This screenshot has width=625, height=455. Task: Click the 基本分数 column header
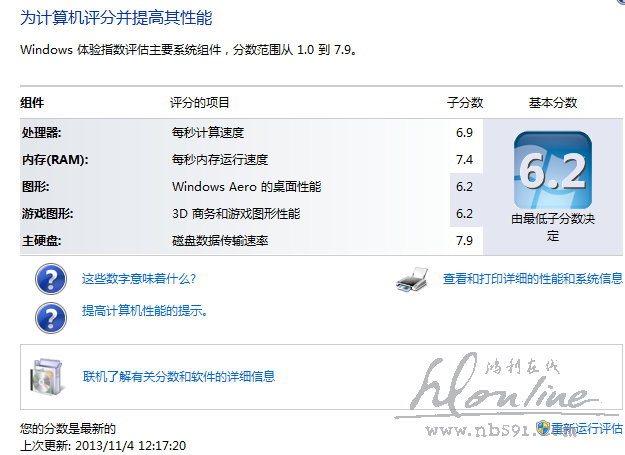pyautogui.click(x=553, y=102)
